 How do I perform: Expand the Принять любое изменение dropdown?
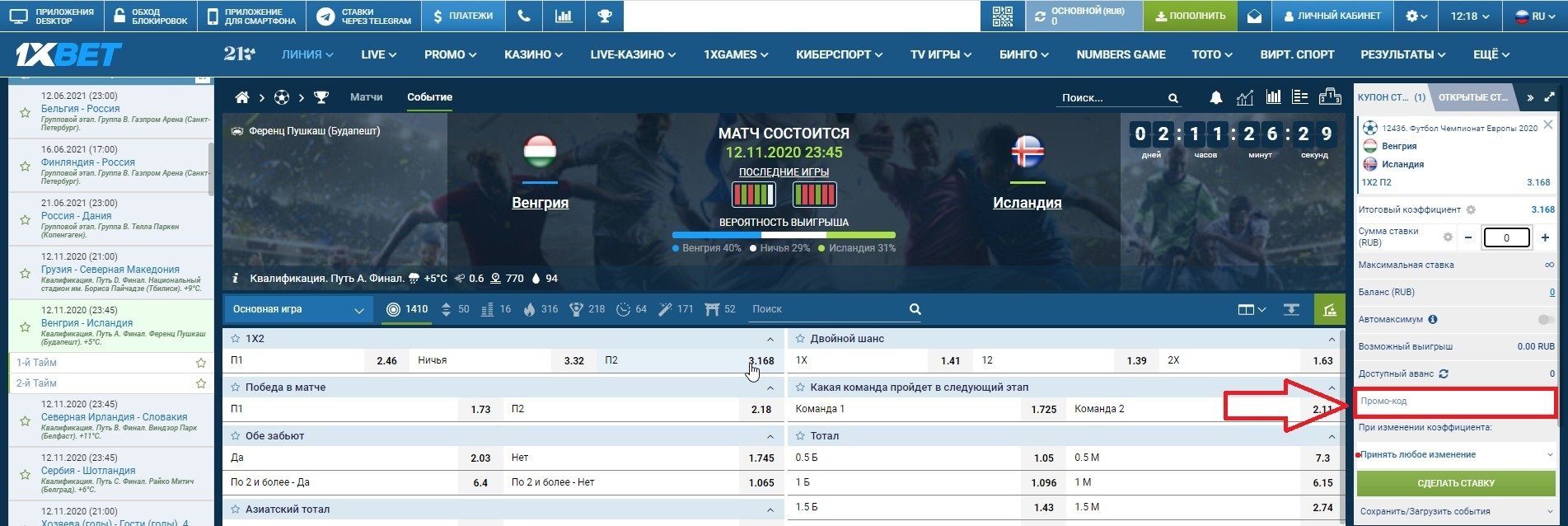pos(1455,454)
